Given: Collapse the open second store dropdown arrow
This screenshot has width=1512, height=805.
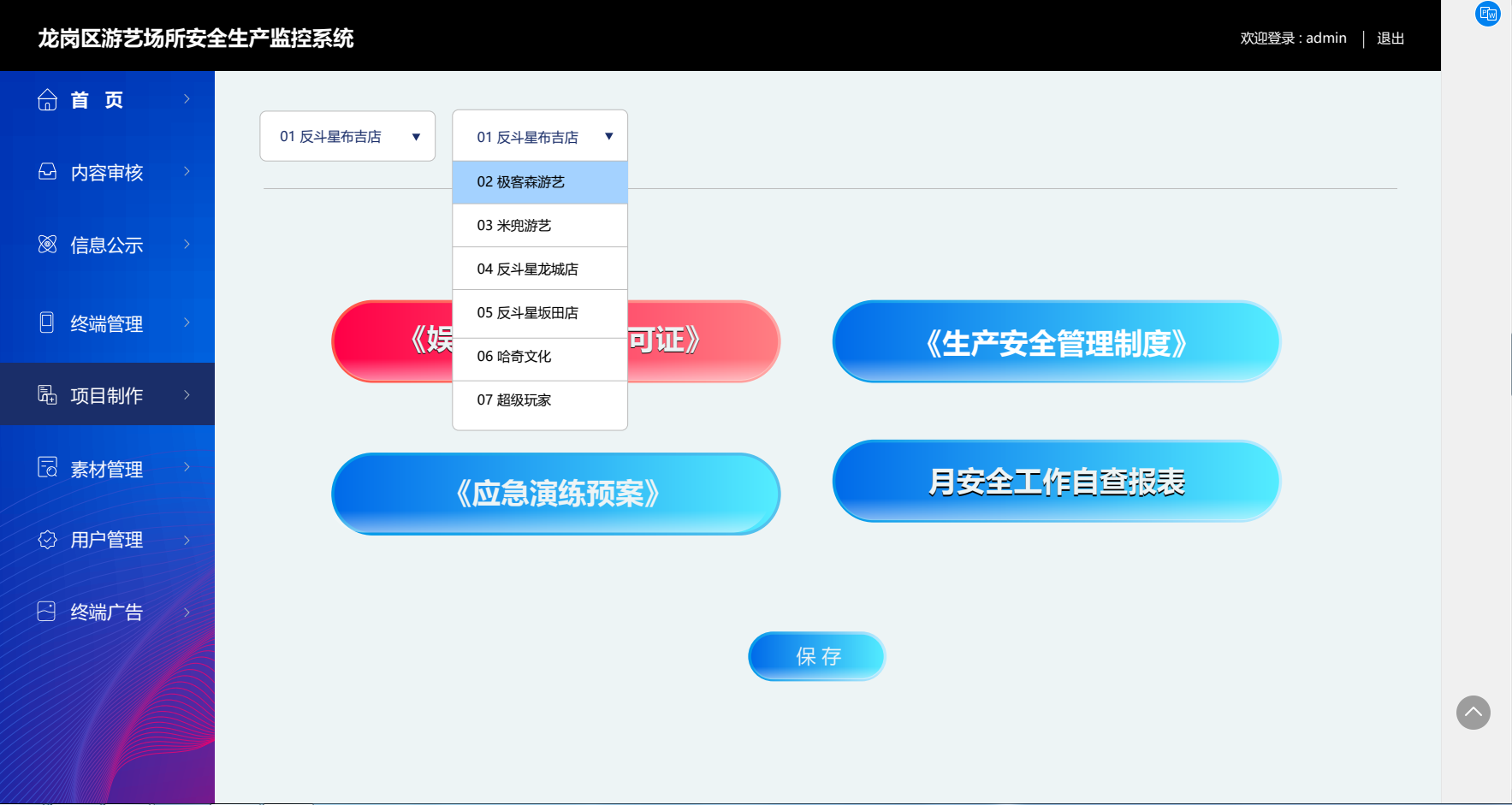Looking at the screenshot, I should click(609, 136).
